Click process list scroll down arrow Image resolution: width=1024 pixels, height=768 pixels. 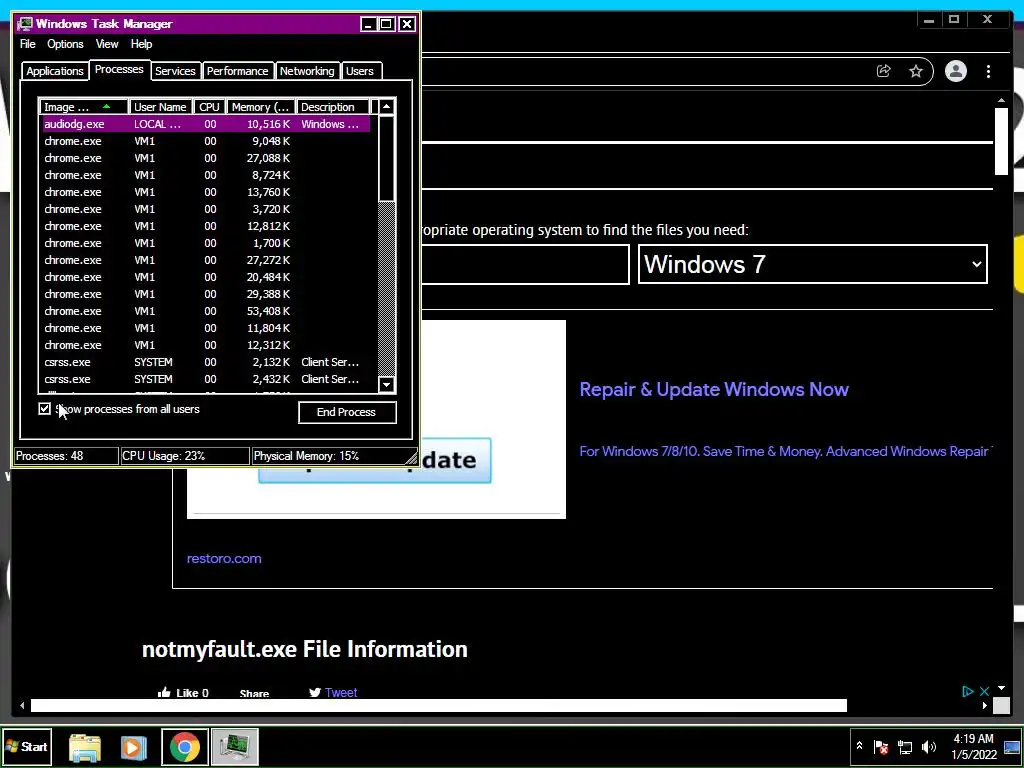pyautogui.click(x=387, y=385)
